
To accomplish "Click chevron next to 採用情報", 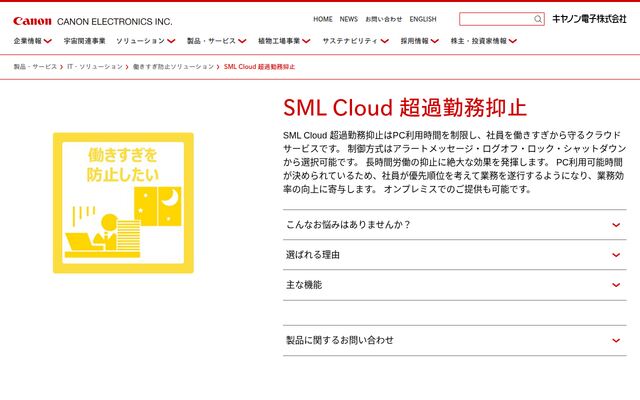I will [x=435, y=41].
